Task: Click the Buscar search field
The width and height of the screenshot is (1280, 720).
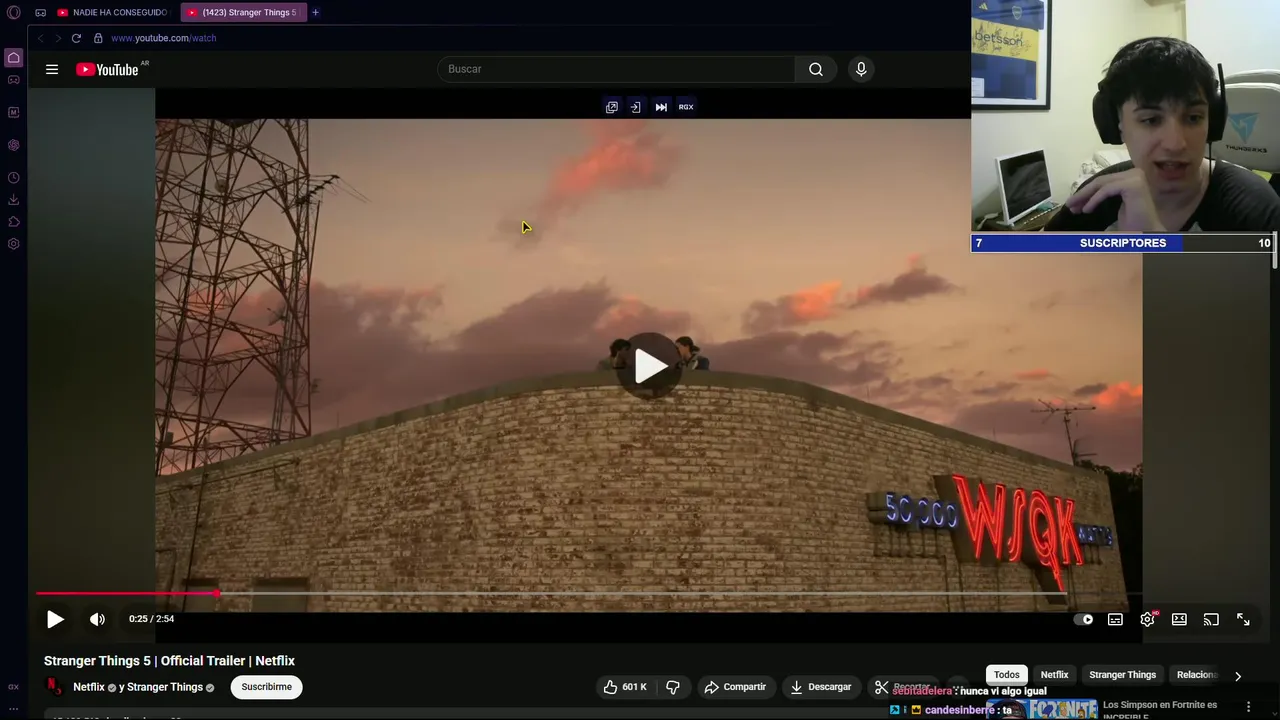Action: pos(616,69)
